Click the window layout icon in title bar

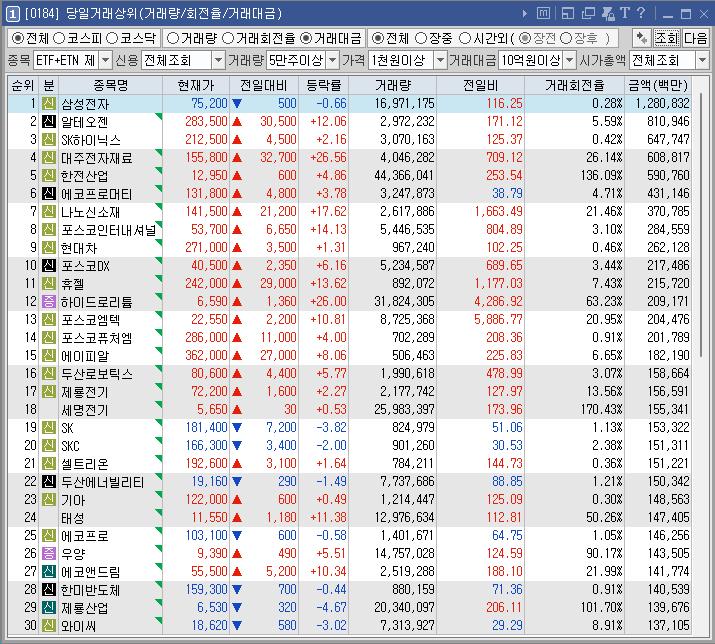(568, 14)
